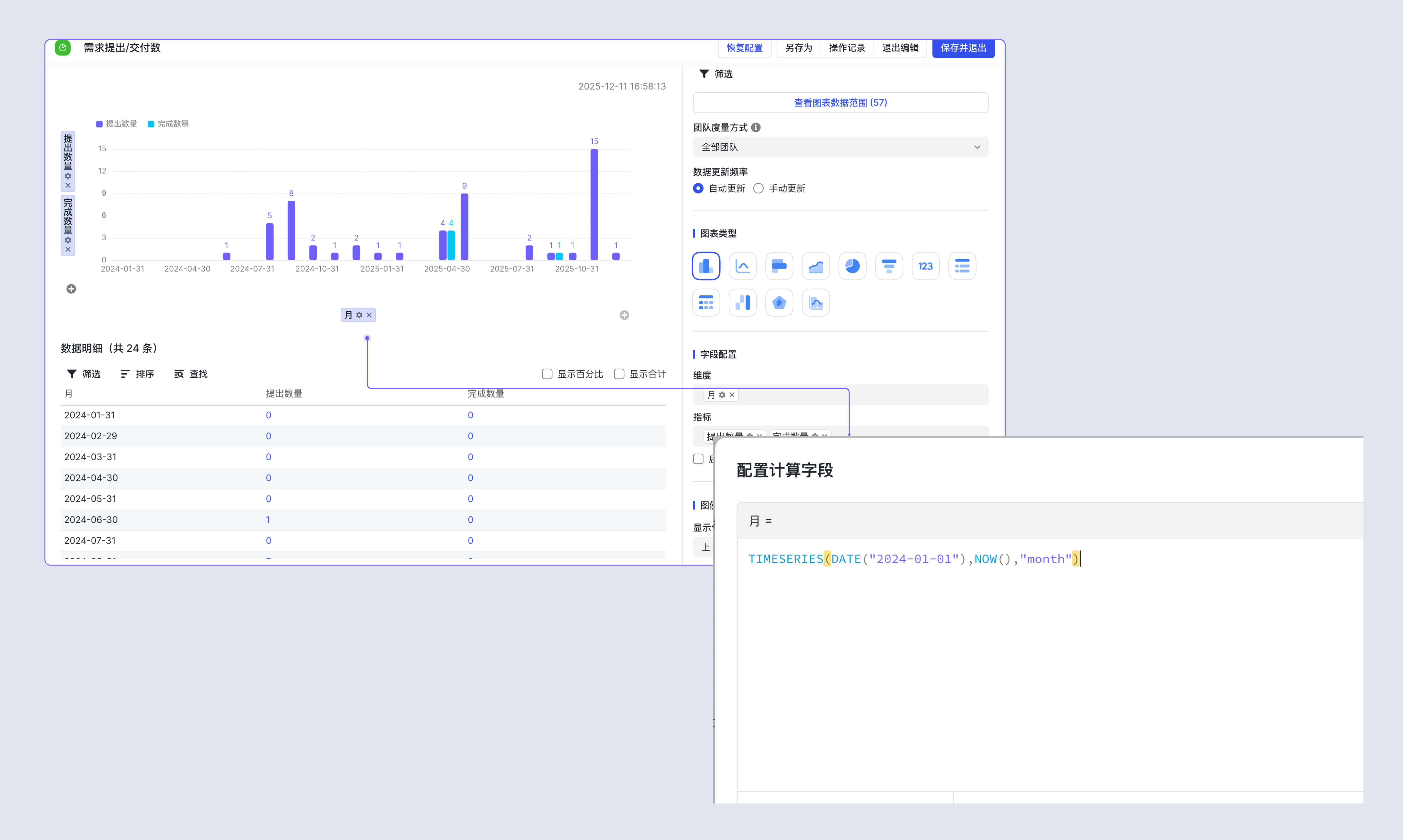Select the column bar chart type
This screenshot has height=840, width=1403.
705,266
